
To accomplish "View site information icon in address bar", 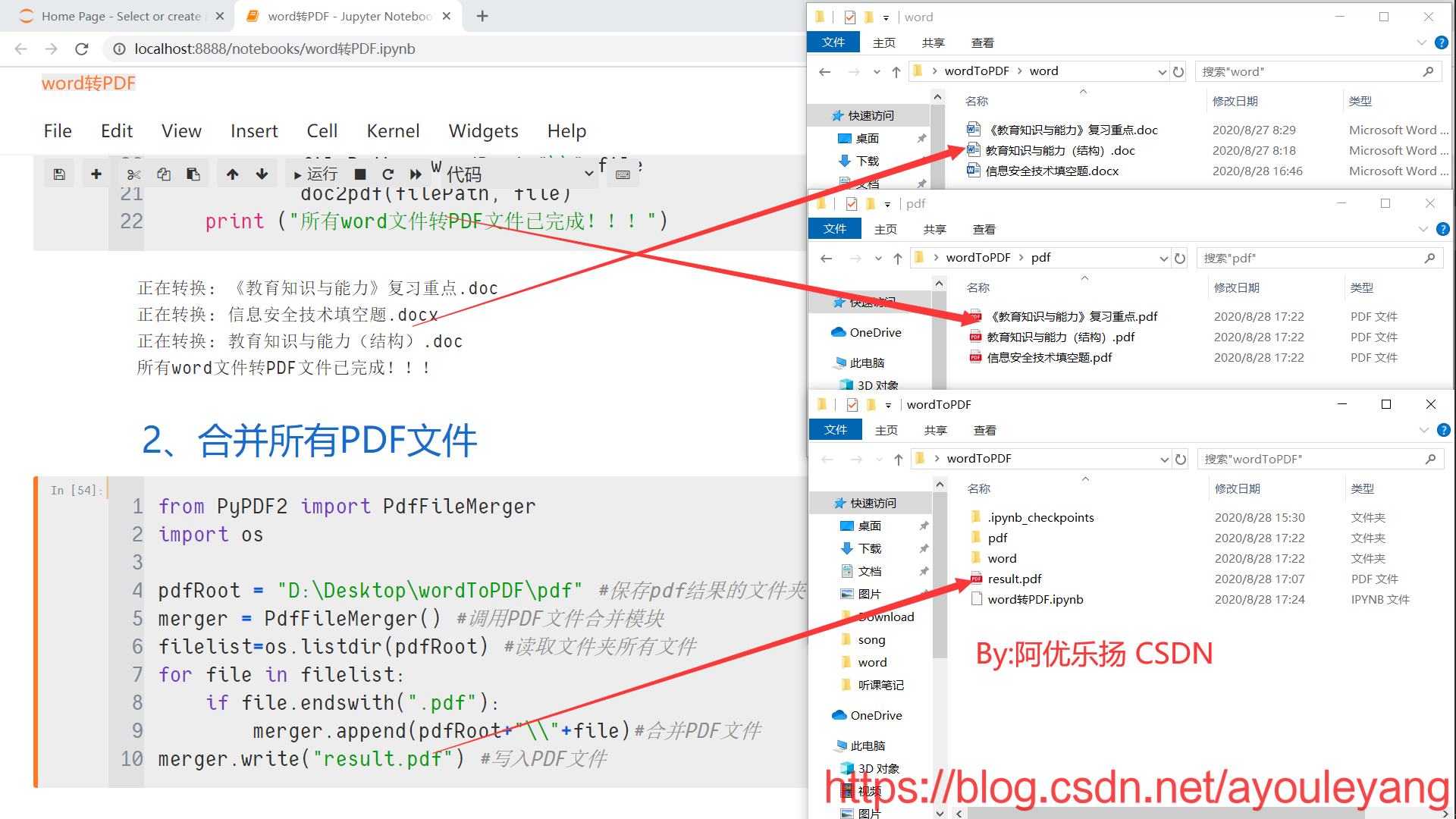I will tap(119, 49).
